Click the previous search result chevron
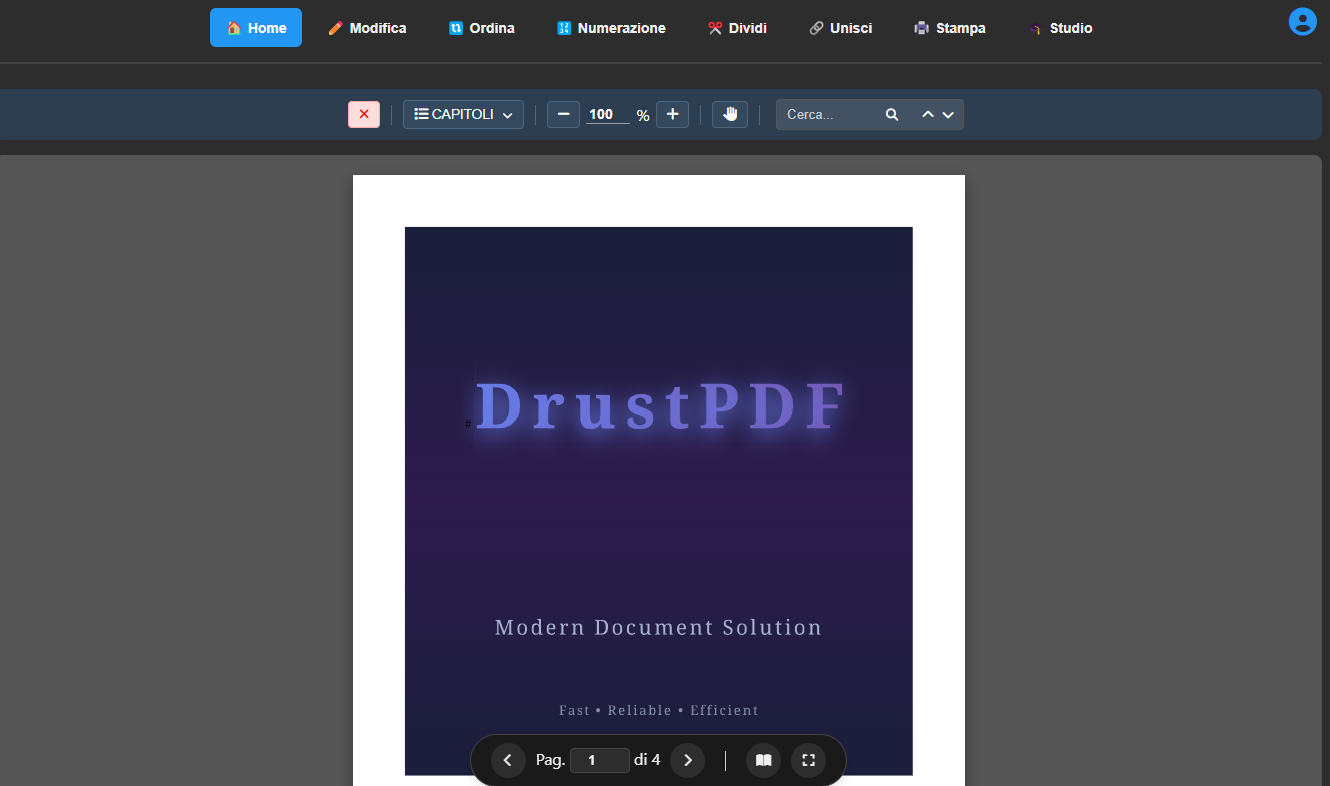 (x=928, y=114)
